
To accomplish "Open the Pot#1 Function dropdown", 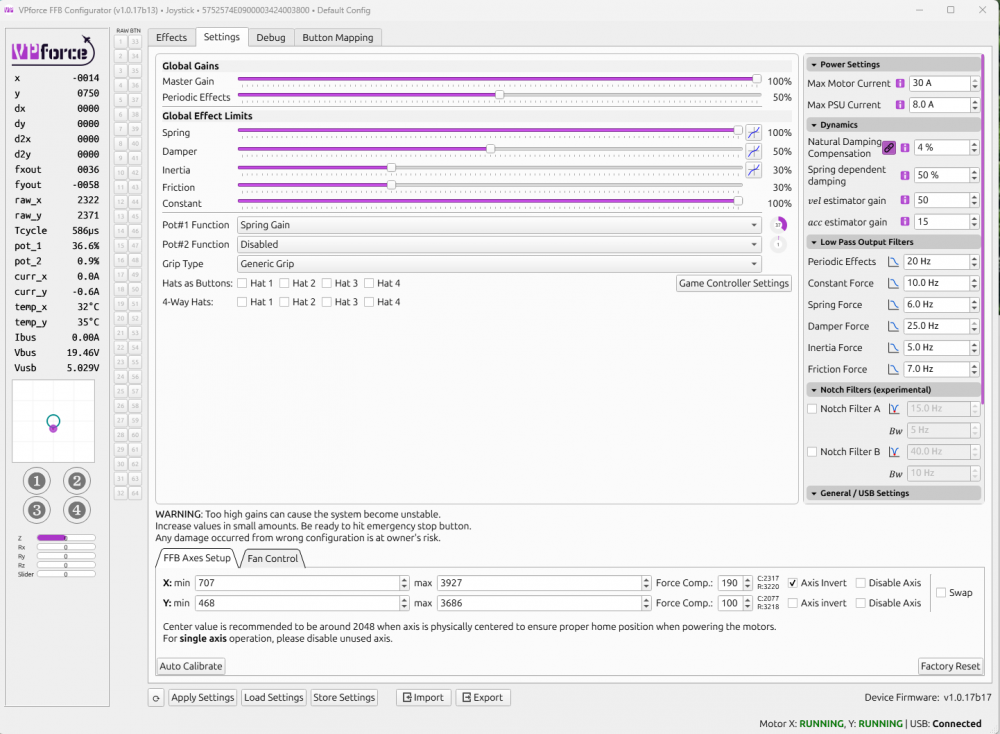I will [498, 225].
